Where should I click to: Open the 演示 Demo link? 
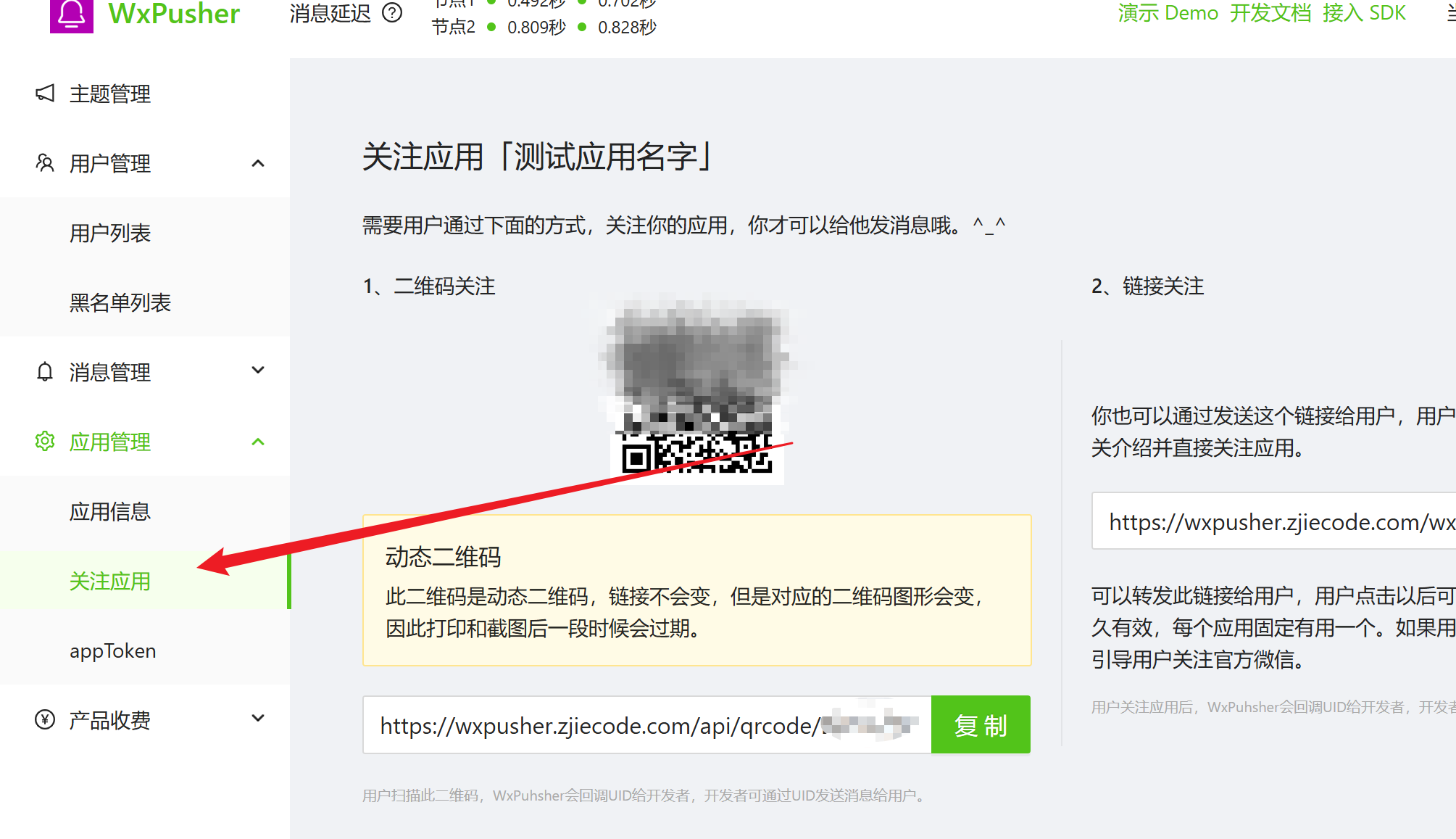click(x=1168, y=13)
